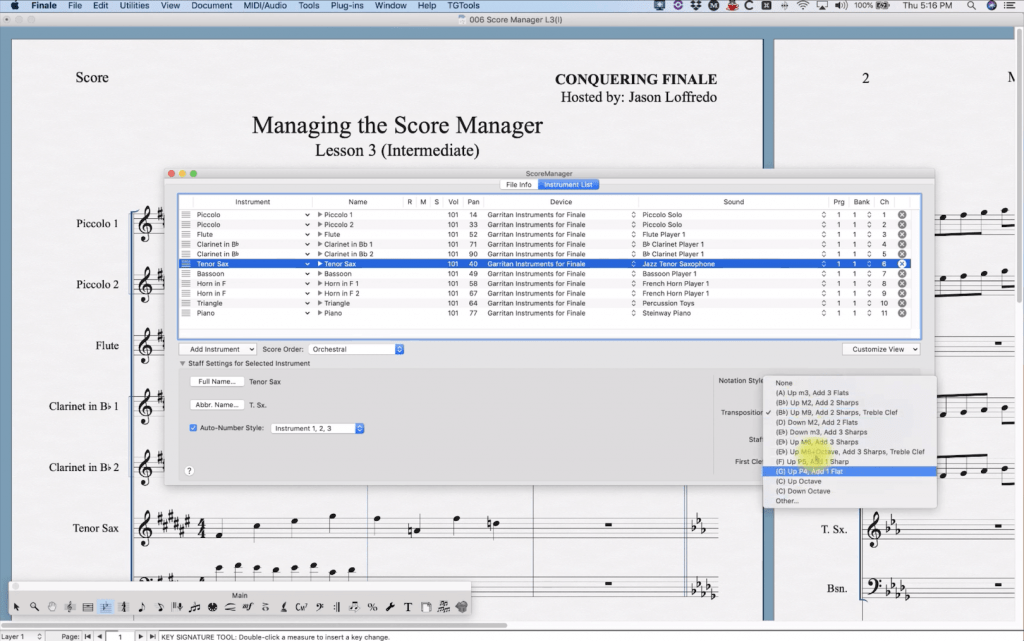
Task: Select the Special Tools wrench
Action: point(390,606)
